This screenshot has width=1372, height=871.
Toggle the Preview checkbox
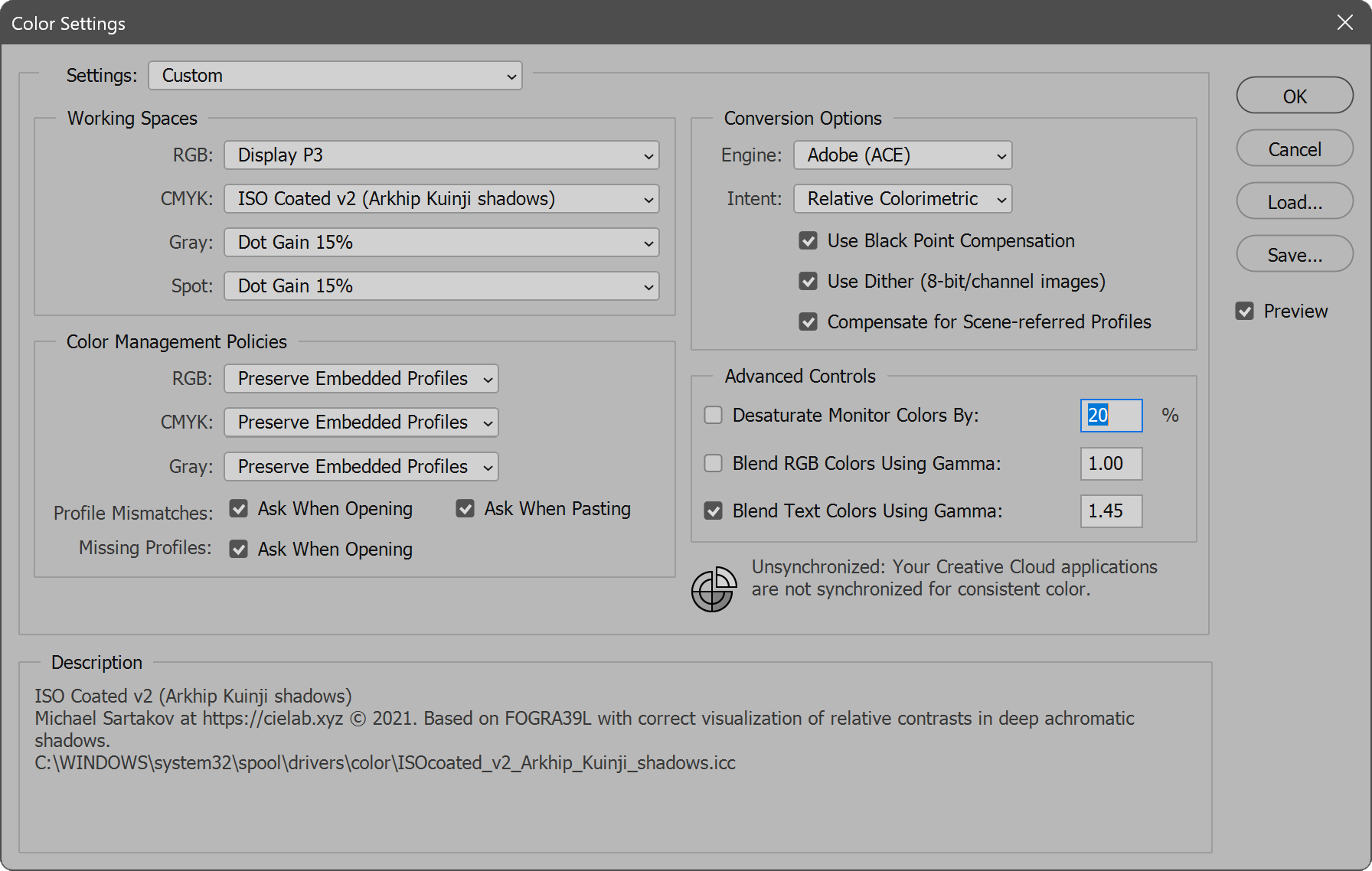point(1245,312)
